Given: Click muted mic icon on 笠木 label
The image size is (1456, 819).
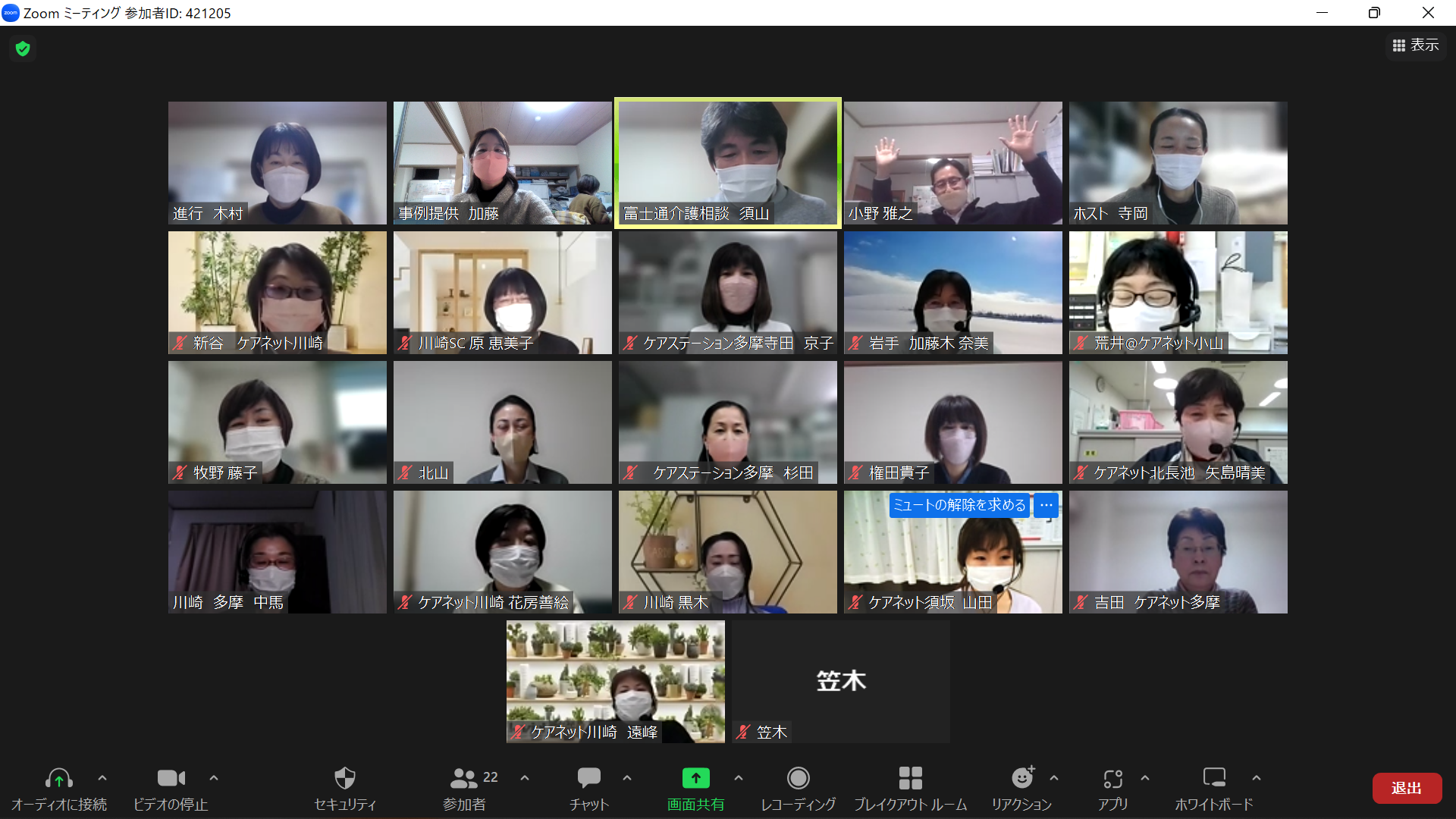Looking at the screenshot, I should coord(743,732).
